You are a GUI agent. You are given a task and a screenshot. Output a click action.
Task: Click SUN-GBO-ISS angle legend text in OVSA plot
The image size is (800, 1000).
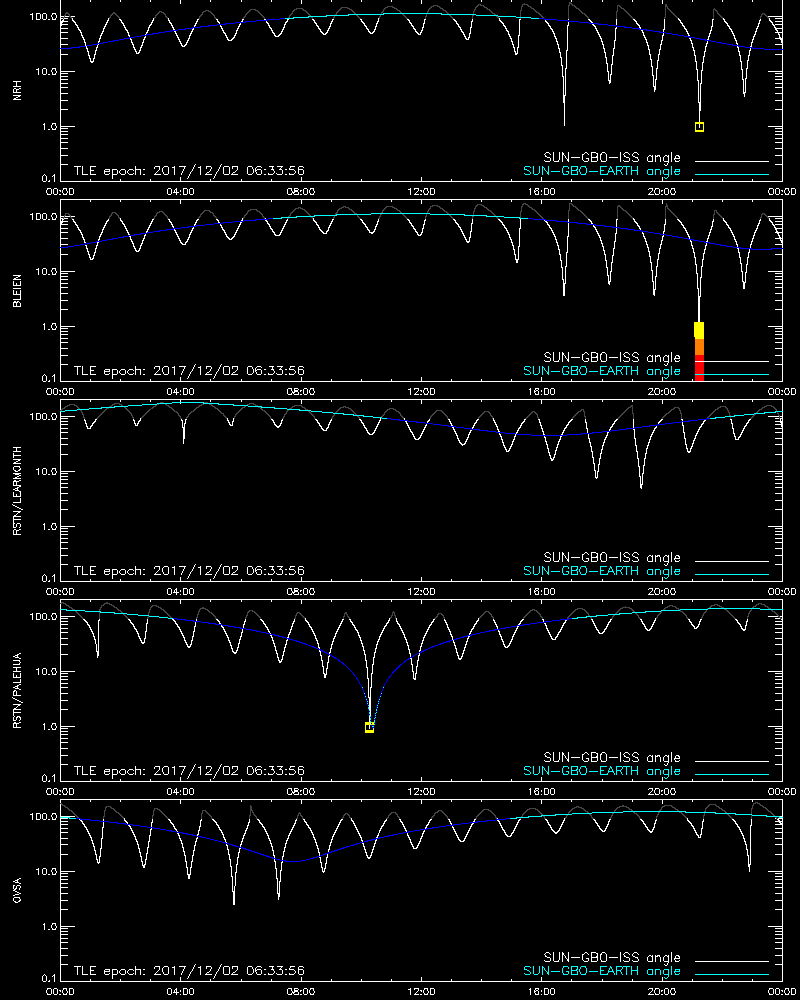coord(612,957)
